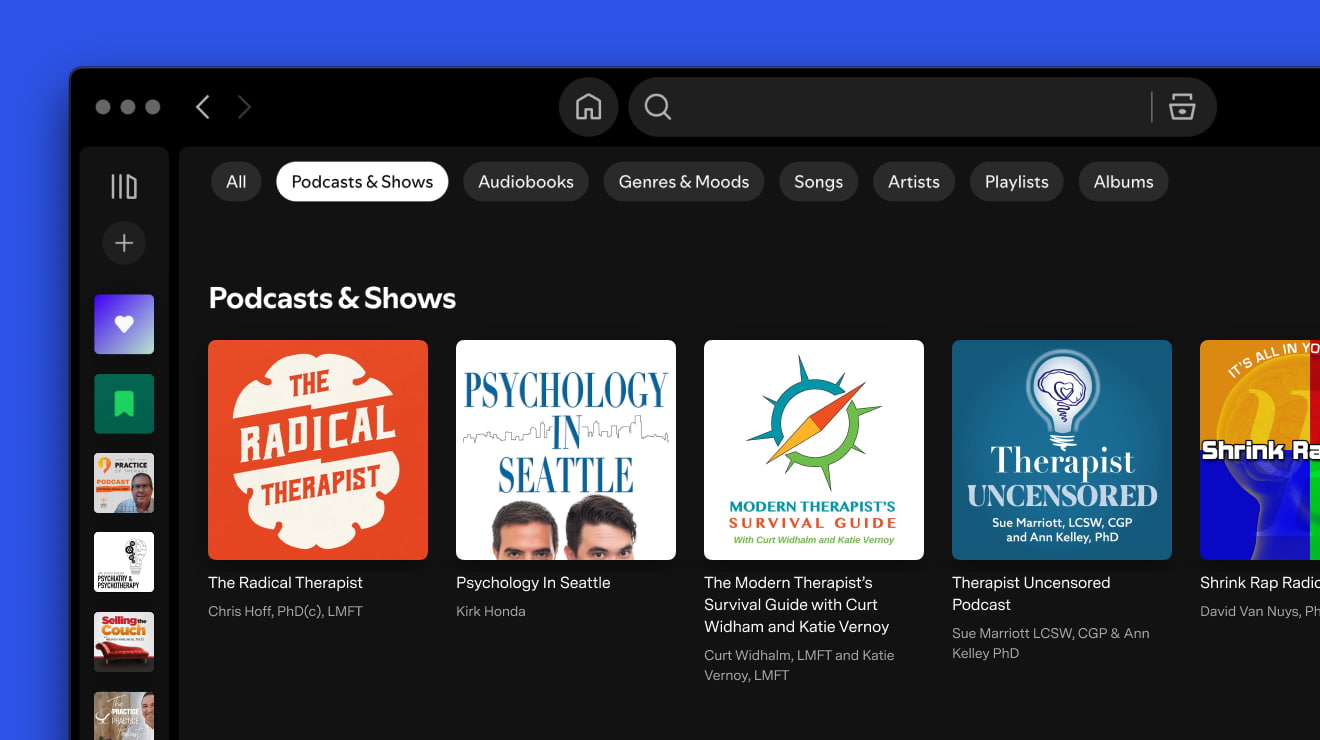Open the Browse icon in search bar
The image size is (1320, 740).
pos(1182,107)
